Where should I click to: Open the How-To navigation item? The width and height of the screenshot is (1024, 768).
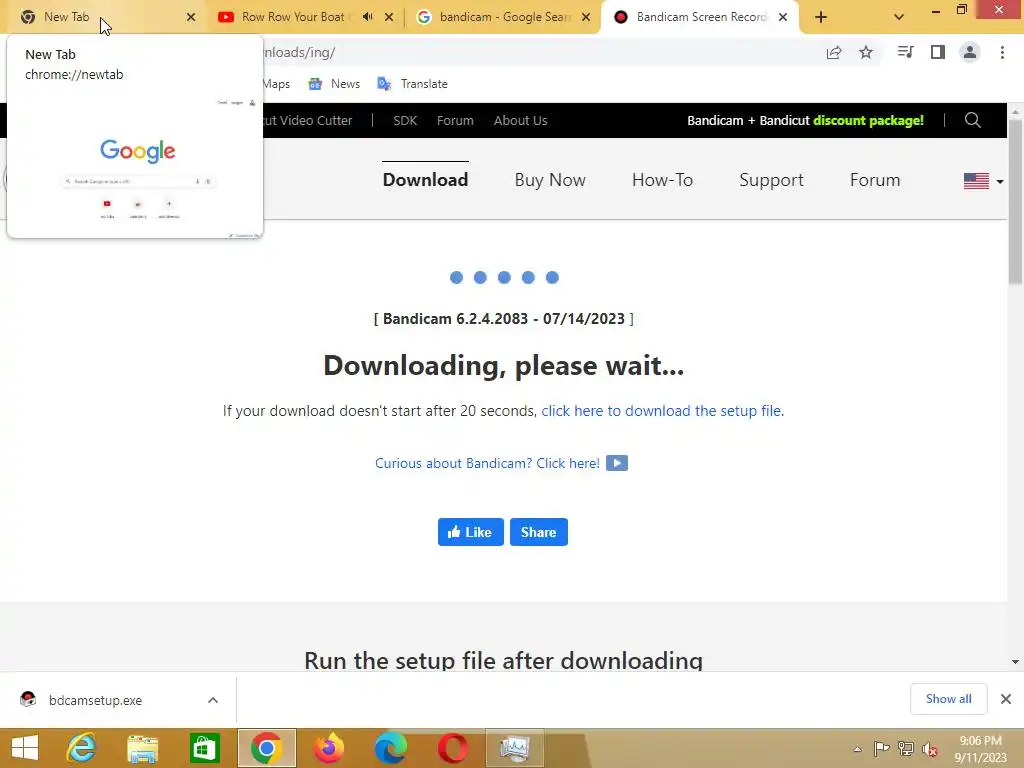click(x=662, y=180)
